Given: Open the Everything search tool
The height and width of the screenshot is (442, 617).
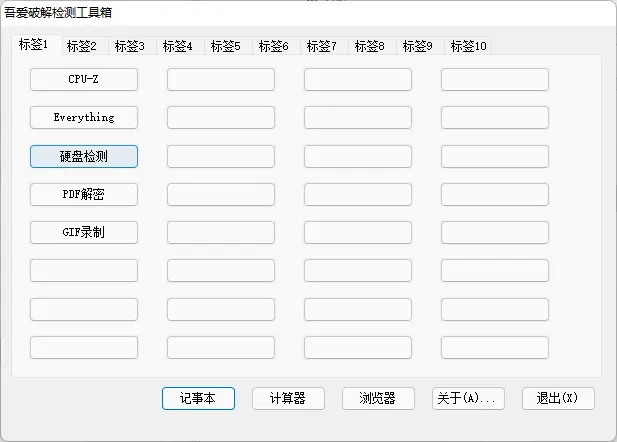Looking at the screenshot, I should point(84,117).
